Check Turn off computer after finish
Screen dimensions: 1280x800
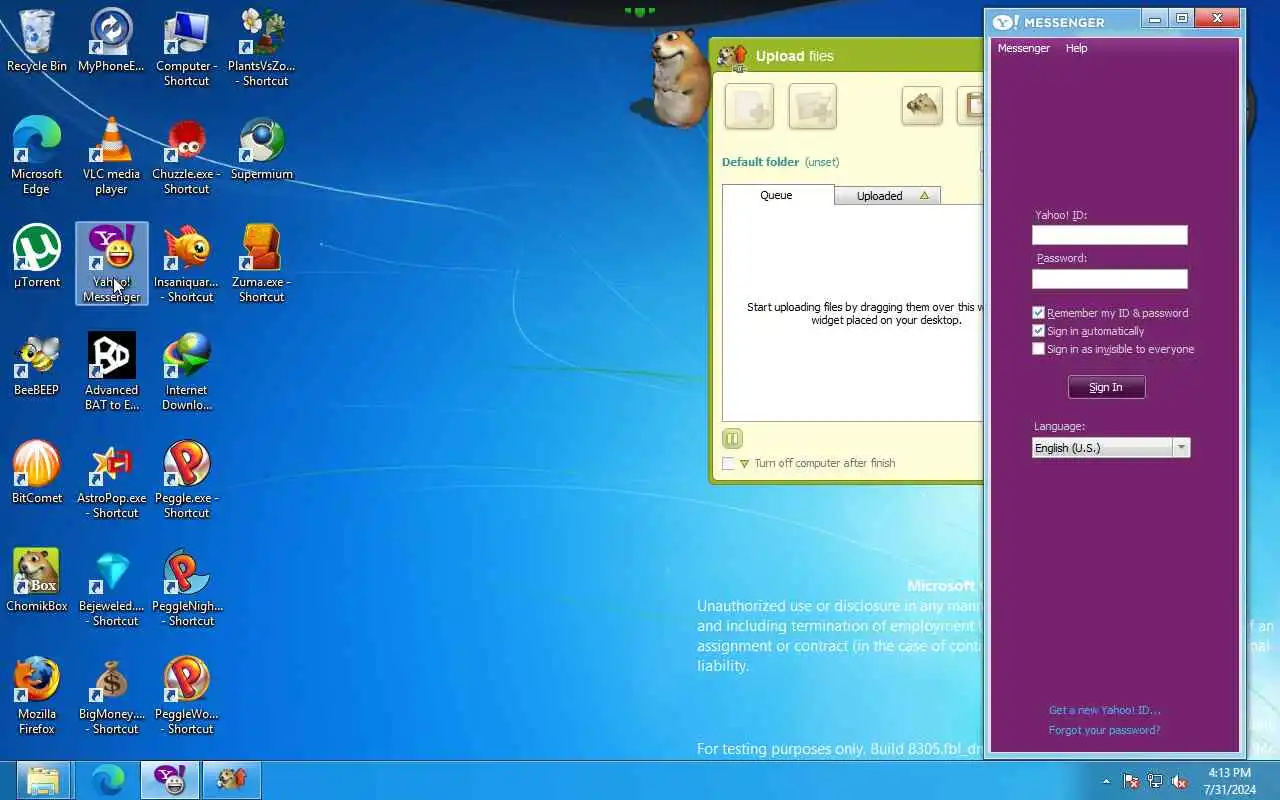(728, 463)
